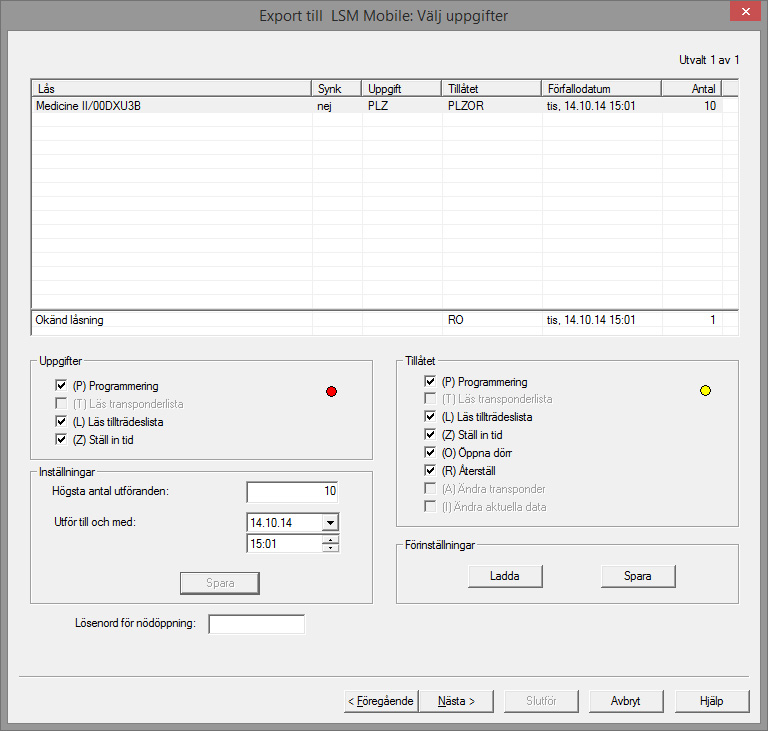768x731 pixels.
Task: Click Spara in the Förinställningar group
Action: point(637,576)
